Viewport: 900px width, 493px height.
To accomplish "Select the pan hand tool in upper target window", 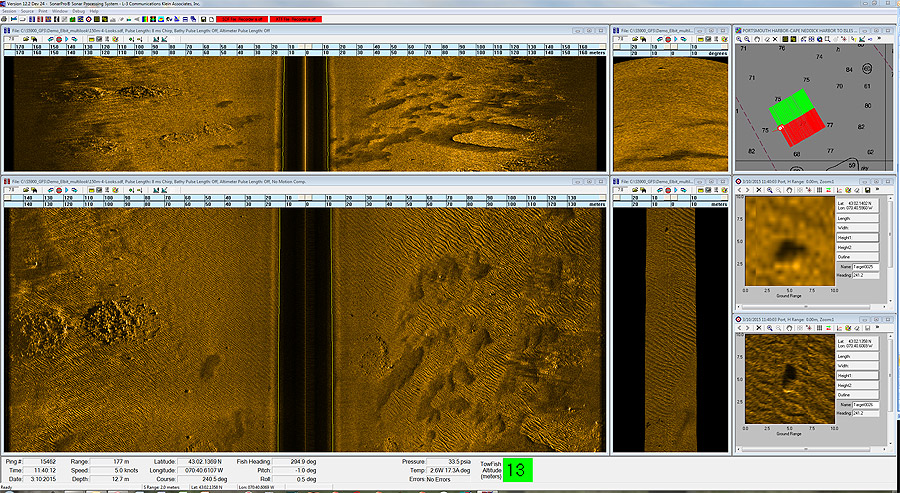I will point(790,189).
